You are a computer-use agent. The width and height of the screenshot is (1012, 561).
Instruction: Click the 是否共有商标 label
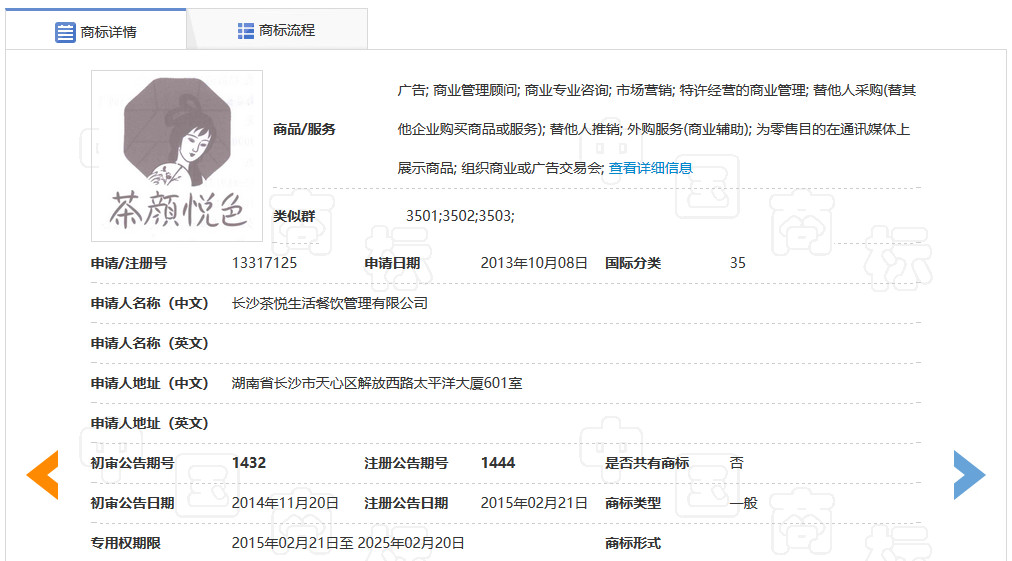click(647, 463)
